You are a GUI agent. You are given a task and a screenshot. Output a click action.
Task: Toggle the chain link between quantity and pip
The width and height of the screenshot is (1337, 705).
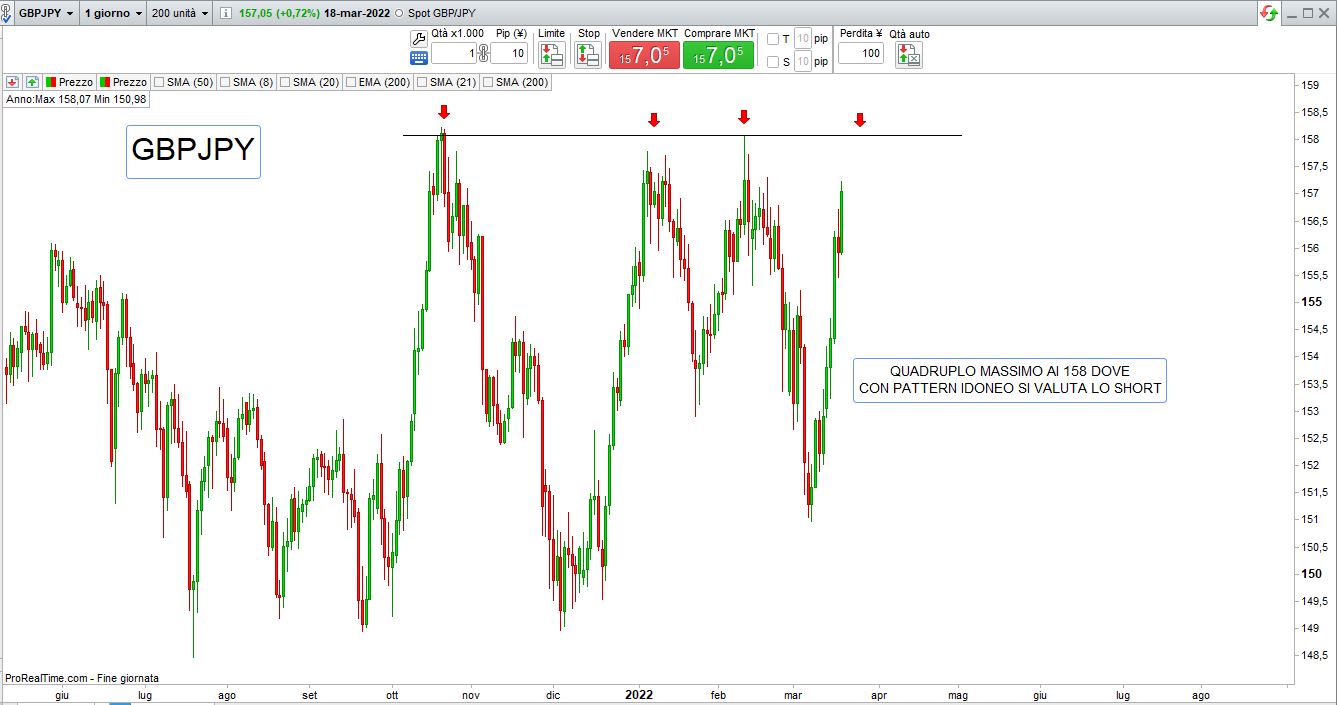pyautogui.click(x=483, y=53)
